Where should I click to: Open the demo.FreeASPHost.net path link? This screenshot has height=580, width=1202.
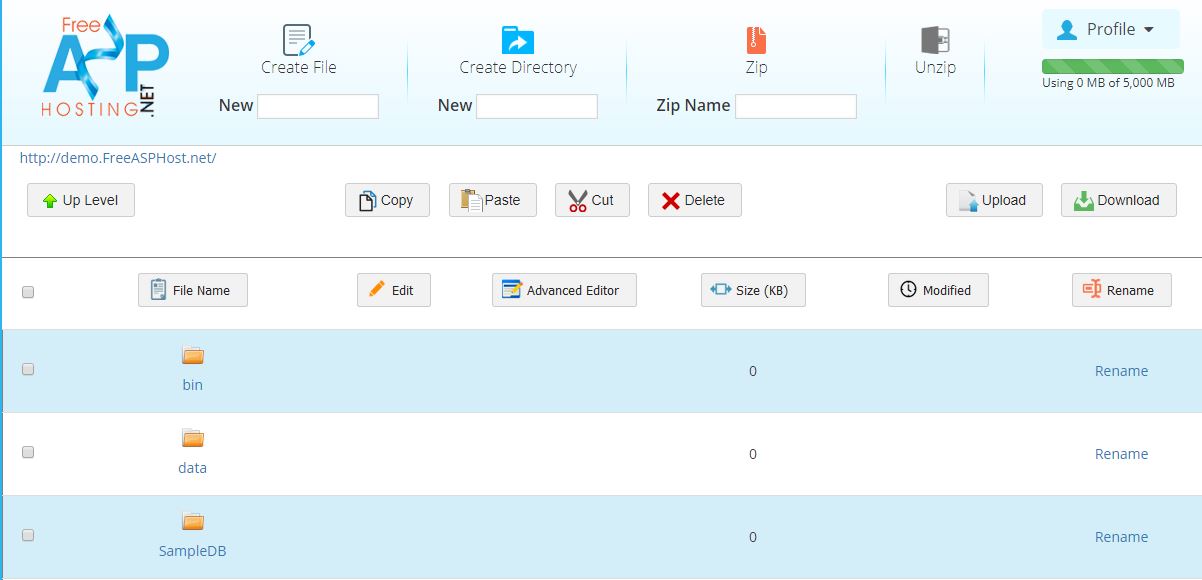tap(118, 158)
